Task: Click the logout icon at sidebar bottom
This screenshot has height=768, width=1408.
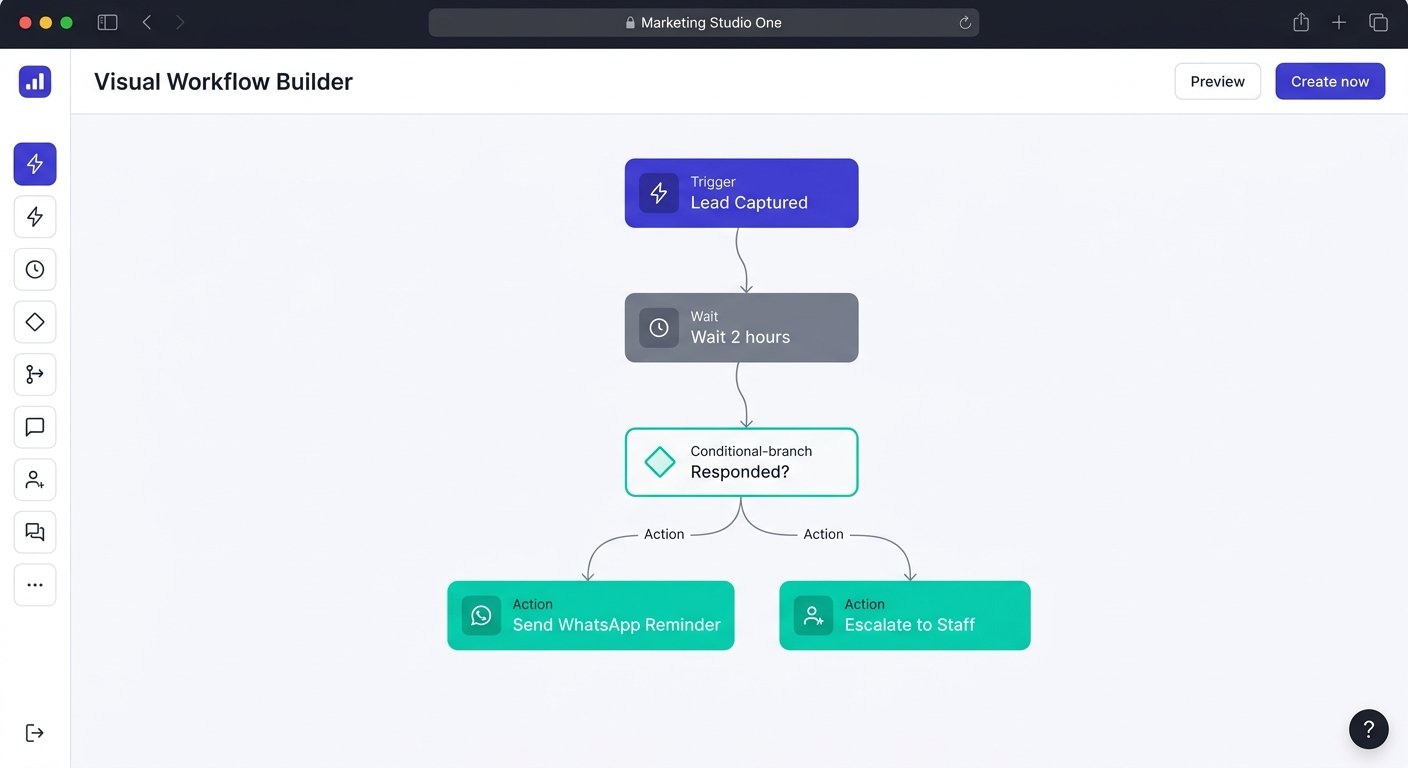Action: [x=35, y=733]
